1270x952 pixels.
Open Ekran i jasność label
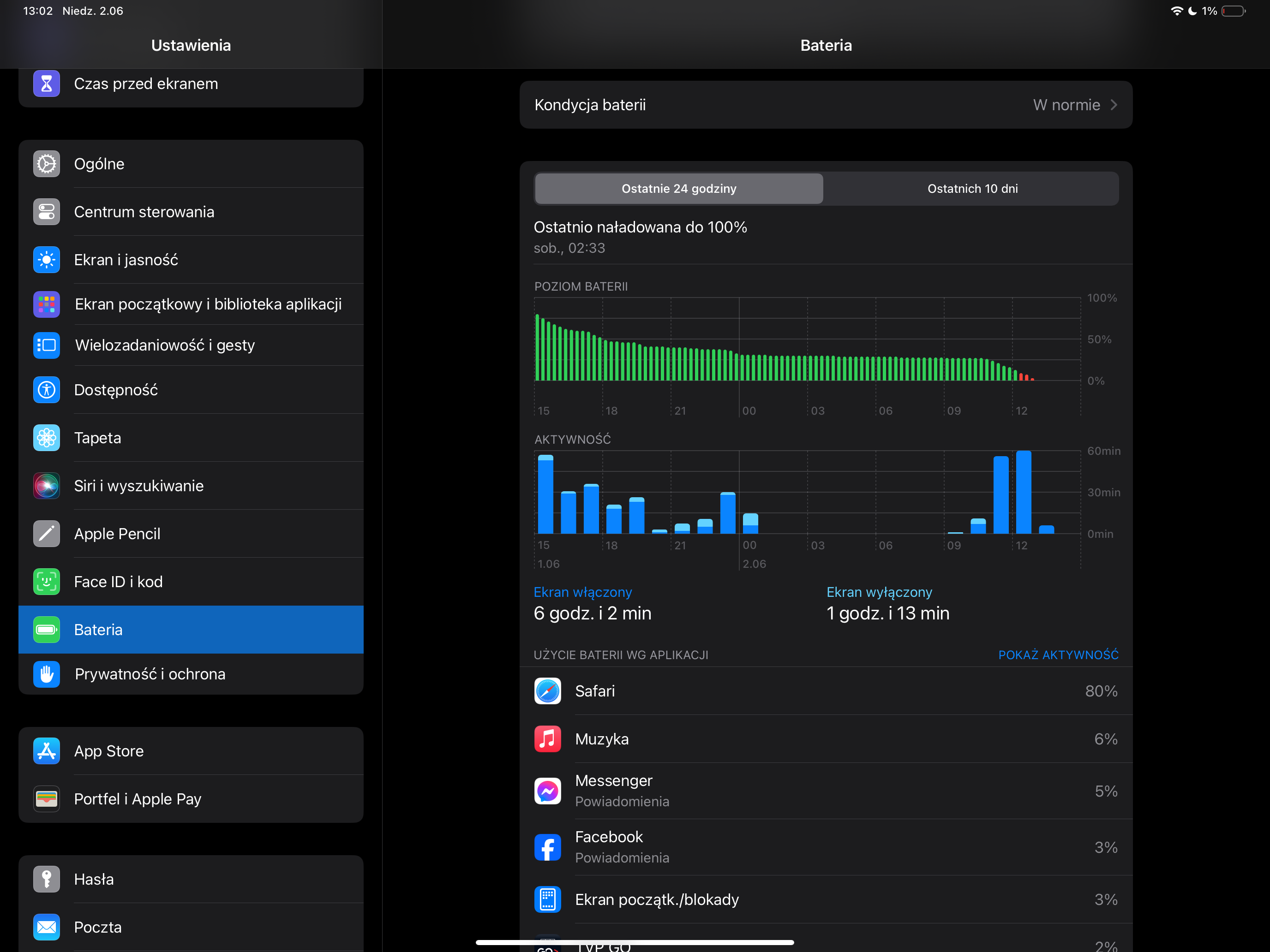point(126,260)
